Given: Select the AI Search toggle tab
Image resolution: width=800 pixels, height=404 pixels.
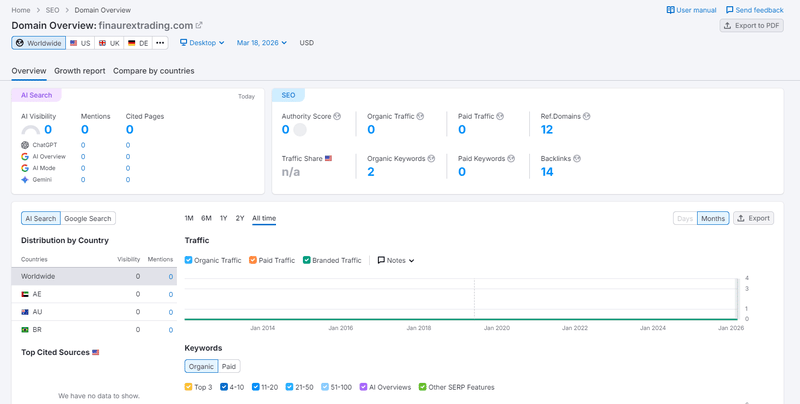Looking at the screenshot, I should pyautogui.click(x=41, y=218).
